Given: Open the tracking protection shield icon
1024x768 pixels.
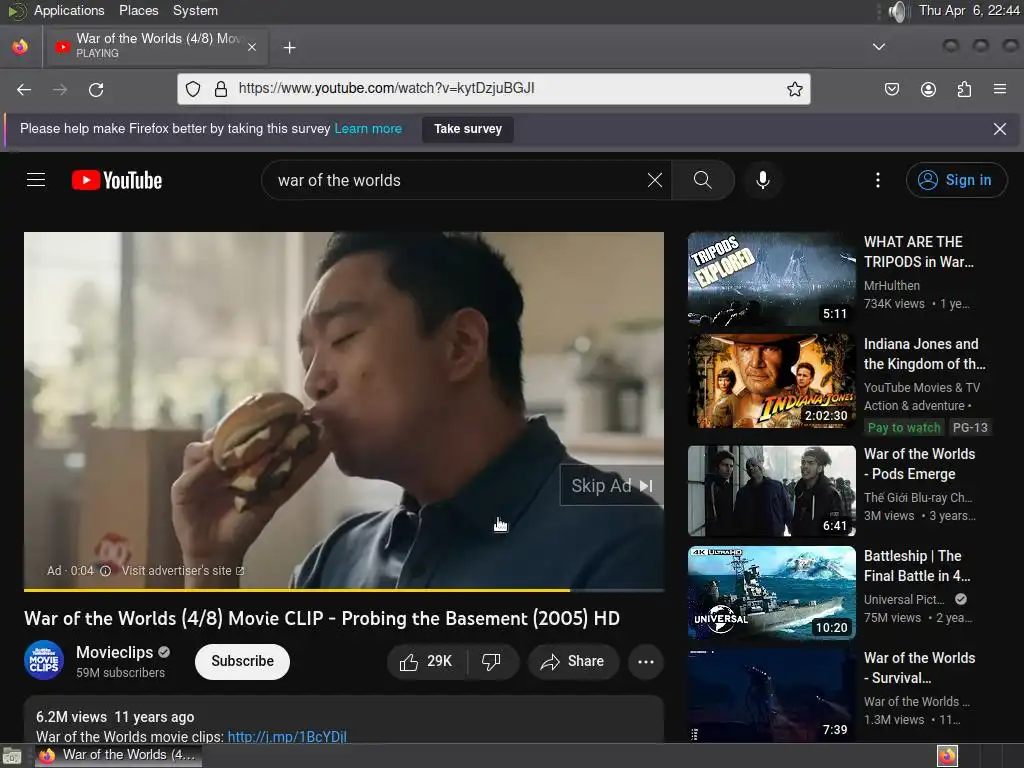Looking at the screenshot, I should coord(193,89).
